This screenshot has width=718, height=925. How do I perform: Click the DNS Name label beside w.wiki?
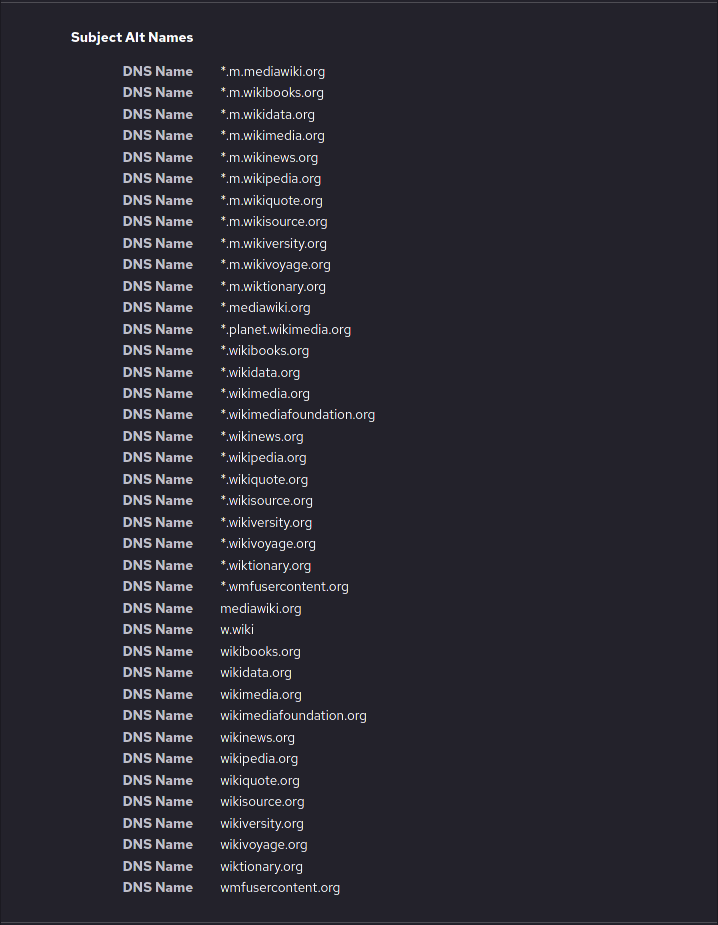[x=158, y=630]
